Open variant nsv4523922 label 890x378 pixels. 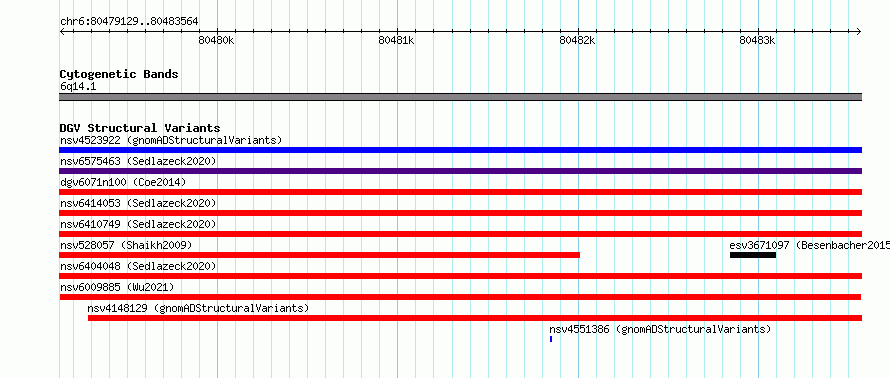(x=171, y=140)
